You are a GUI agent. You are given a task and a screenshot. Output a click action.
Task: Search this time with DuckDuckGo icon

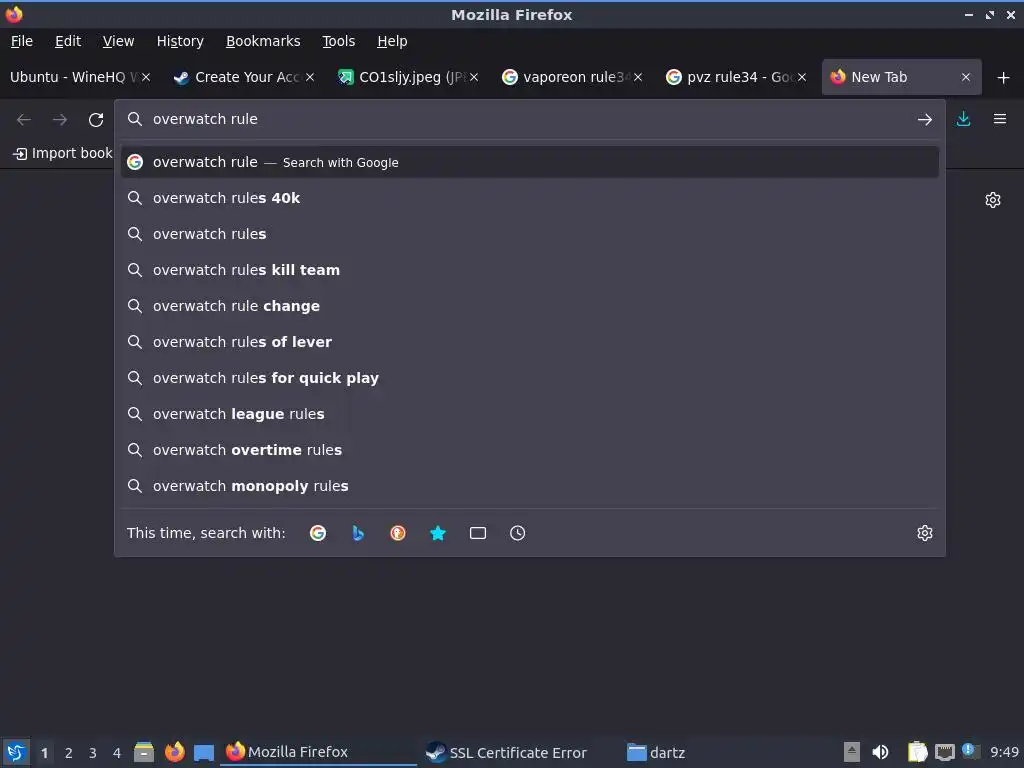point(398,533)
